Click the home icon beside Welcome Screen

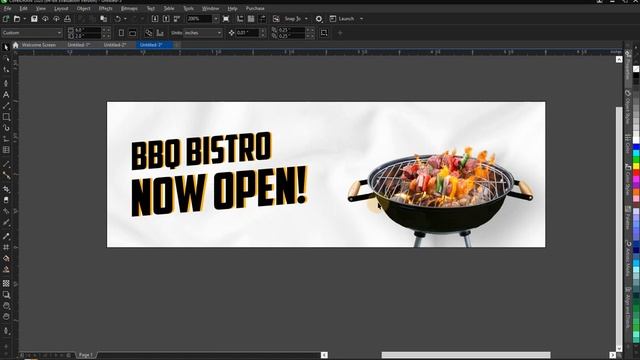pos(16,45)
